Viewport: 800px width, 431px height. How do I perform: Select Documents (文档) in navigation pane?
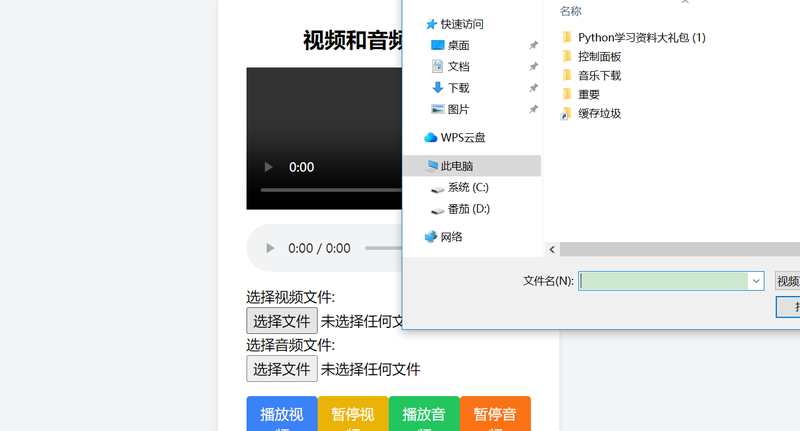[458, 67]
